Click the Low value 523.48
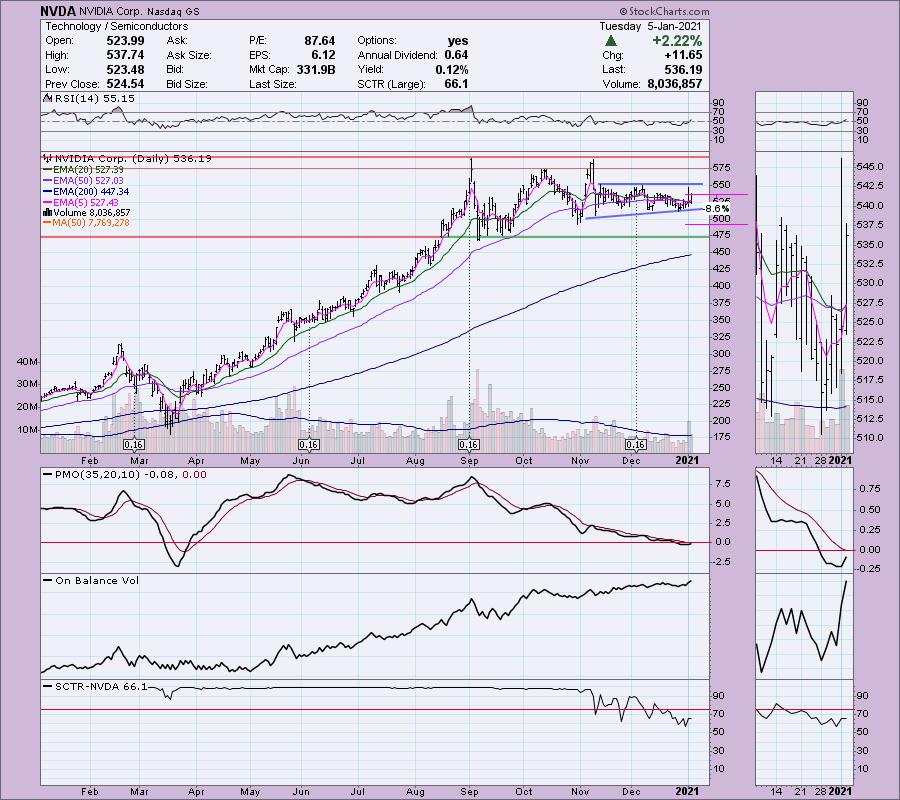This screenshot has width=900, height=800. tap(125, 69)
